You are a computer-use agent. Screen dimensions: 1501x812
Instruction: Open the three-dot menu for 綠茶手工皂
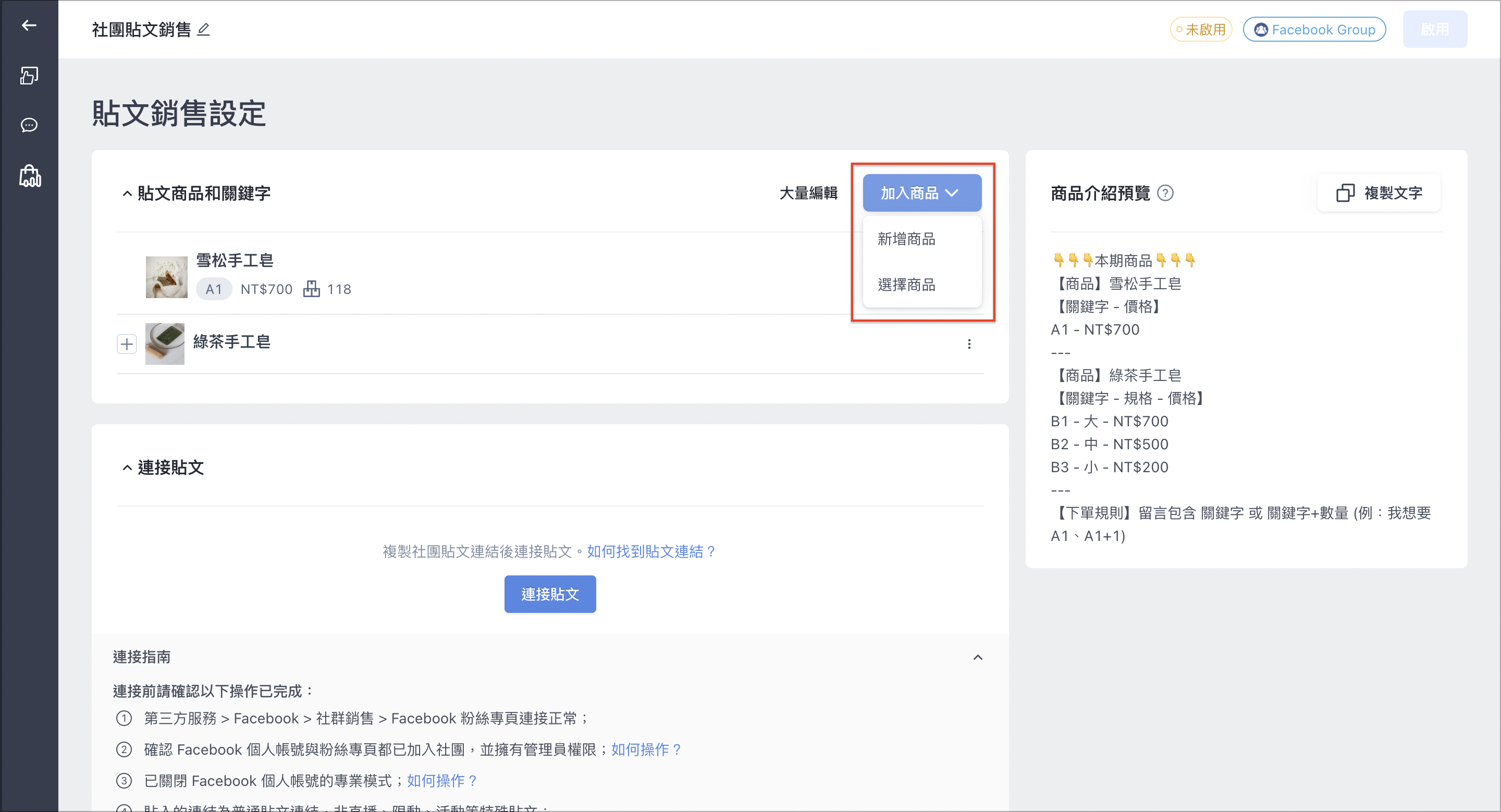(x=969, y=345)
